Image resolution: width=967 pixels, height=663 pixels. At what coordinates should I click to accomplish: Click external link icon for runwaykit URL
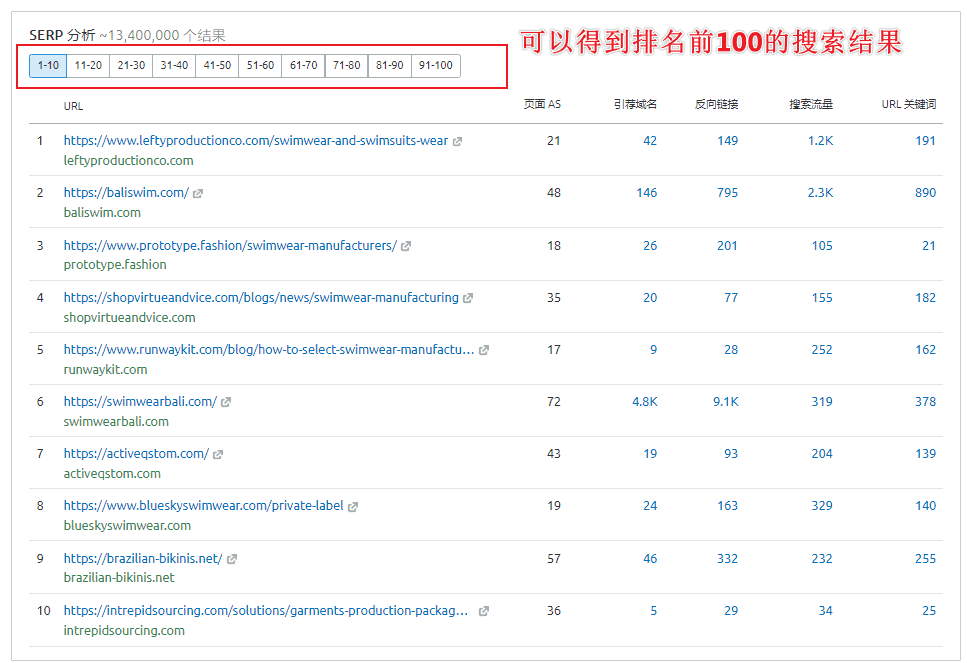(x=484, y=350)
